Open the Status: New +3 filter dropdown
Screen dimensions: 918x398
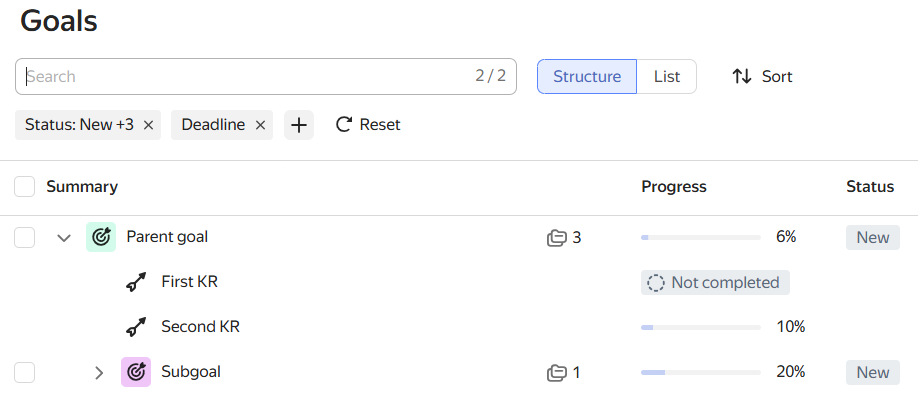tap(79, 125)
